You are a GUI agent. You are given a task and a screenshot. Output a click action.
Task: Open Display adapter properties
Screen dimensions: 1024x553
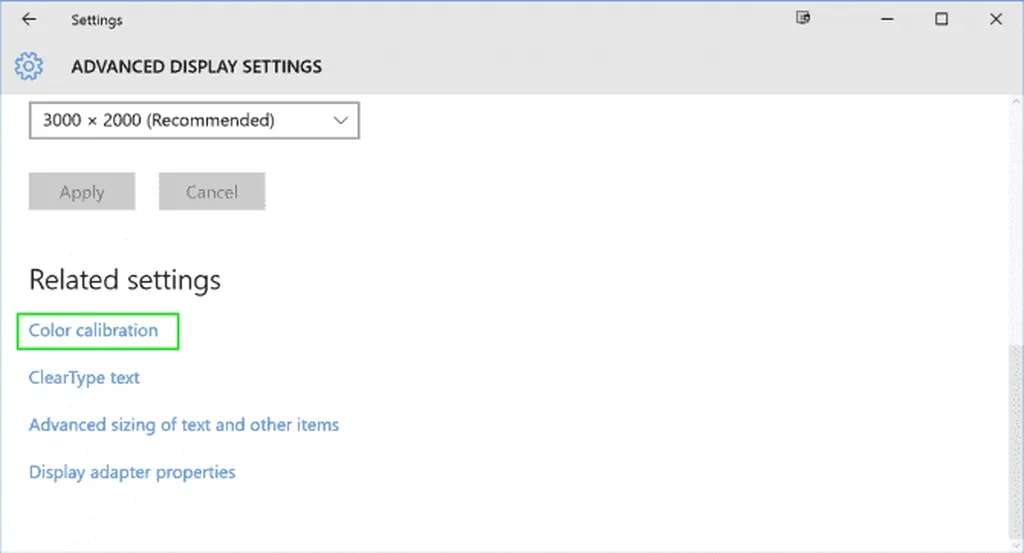tap(132, 472)
